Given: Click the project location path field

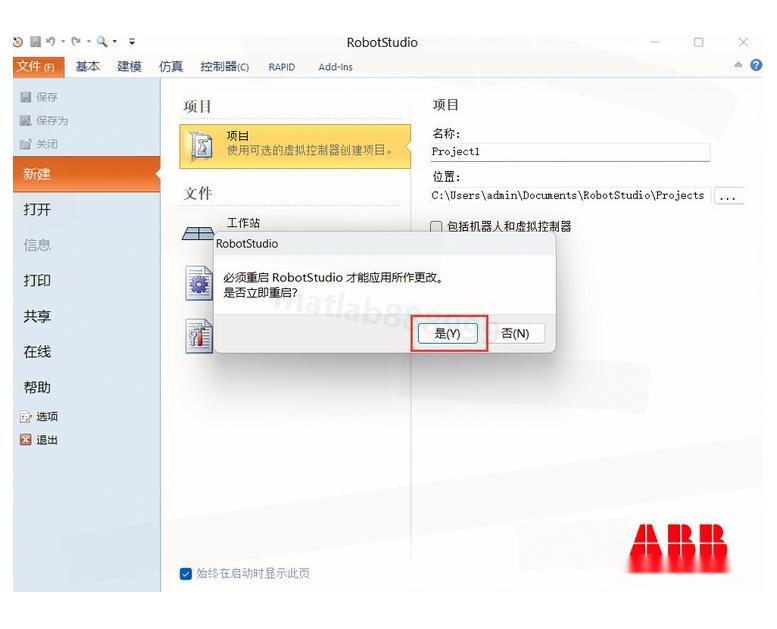Looking at the screenshot, I should pyautogui.click(x=570, y=195).
